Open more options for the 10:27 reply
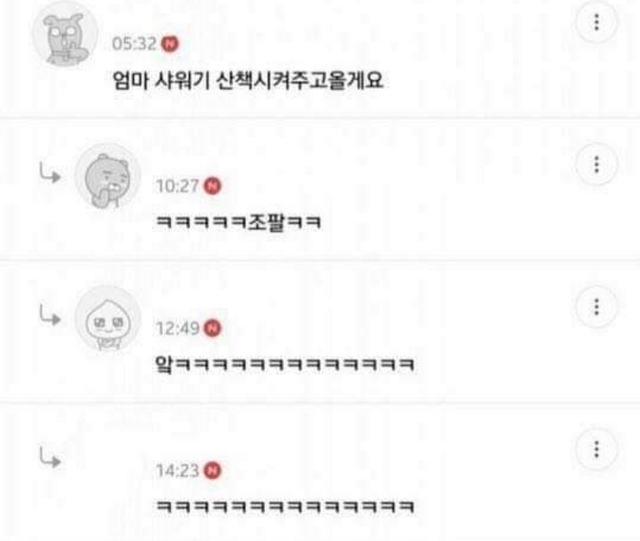 [596, 165]
